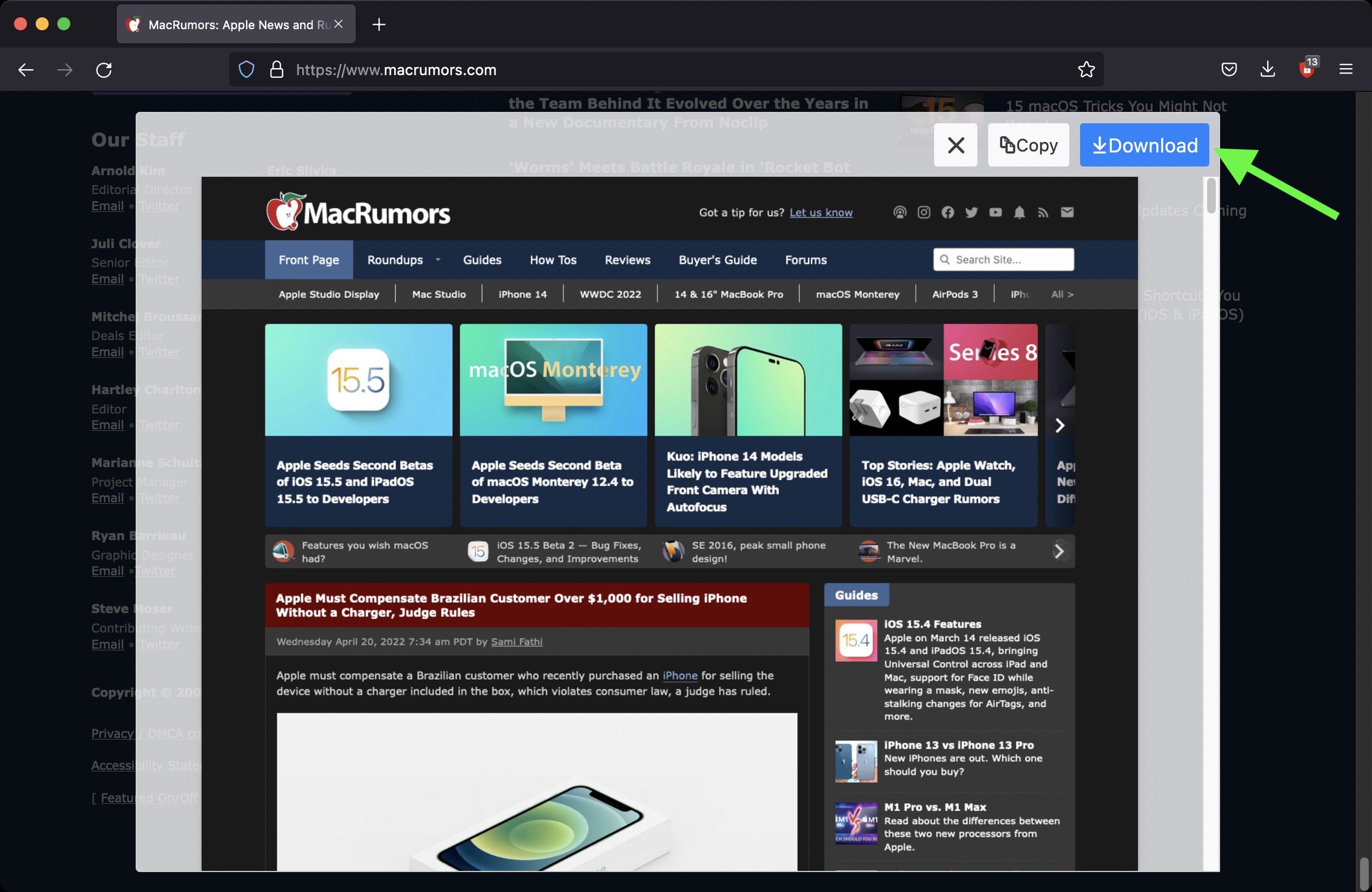1372x892 pixels.
Task: Open the Instagram icon in header
Action: coord(924,212)
